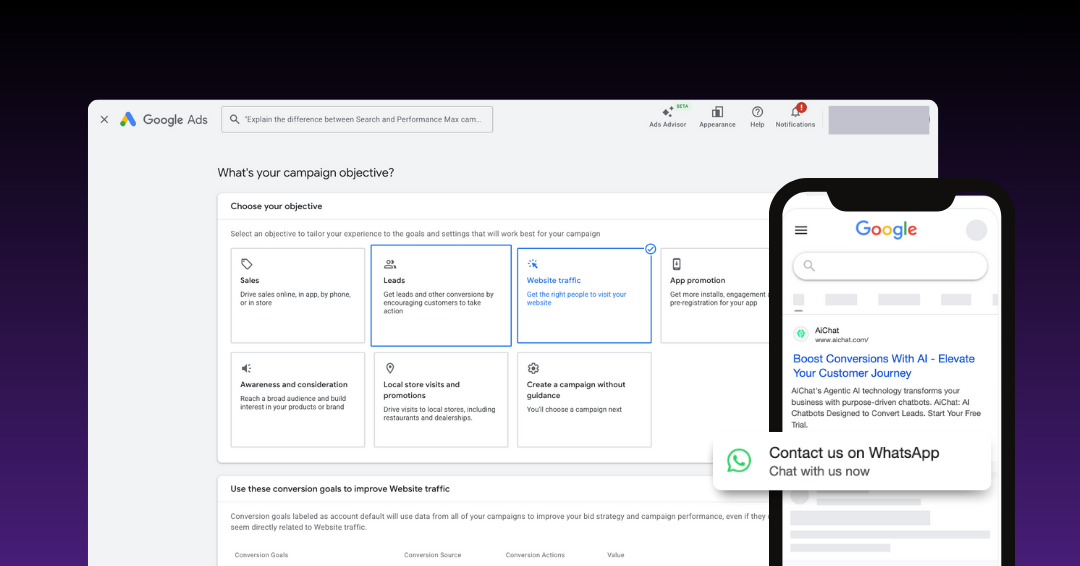Click the Google Ads logo

[164, 119]
